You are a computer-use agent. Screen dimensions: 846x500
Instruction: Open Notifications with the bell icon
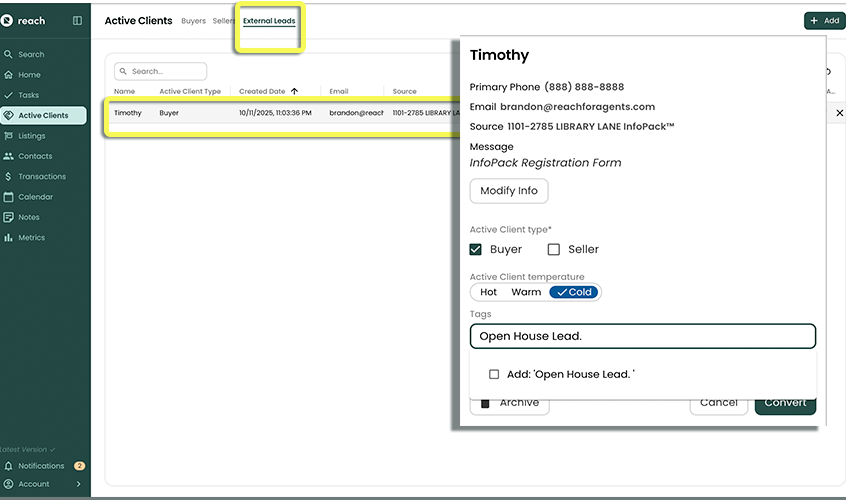[9, 466]
